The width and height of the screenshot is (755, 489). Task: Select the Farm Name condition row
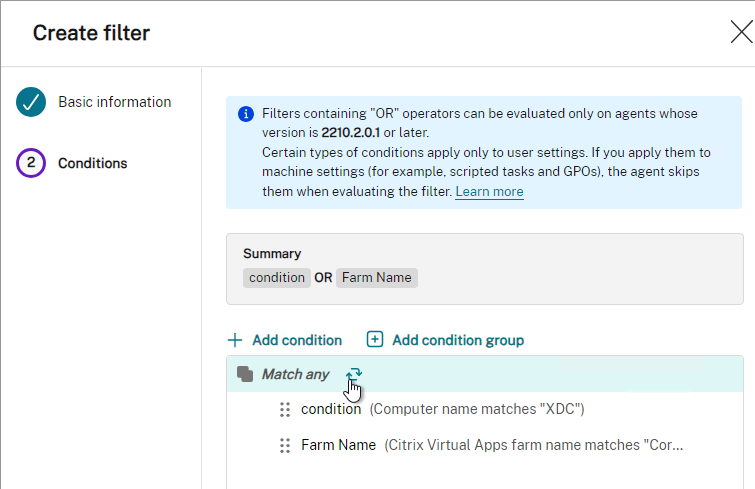click(485, 446)
